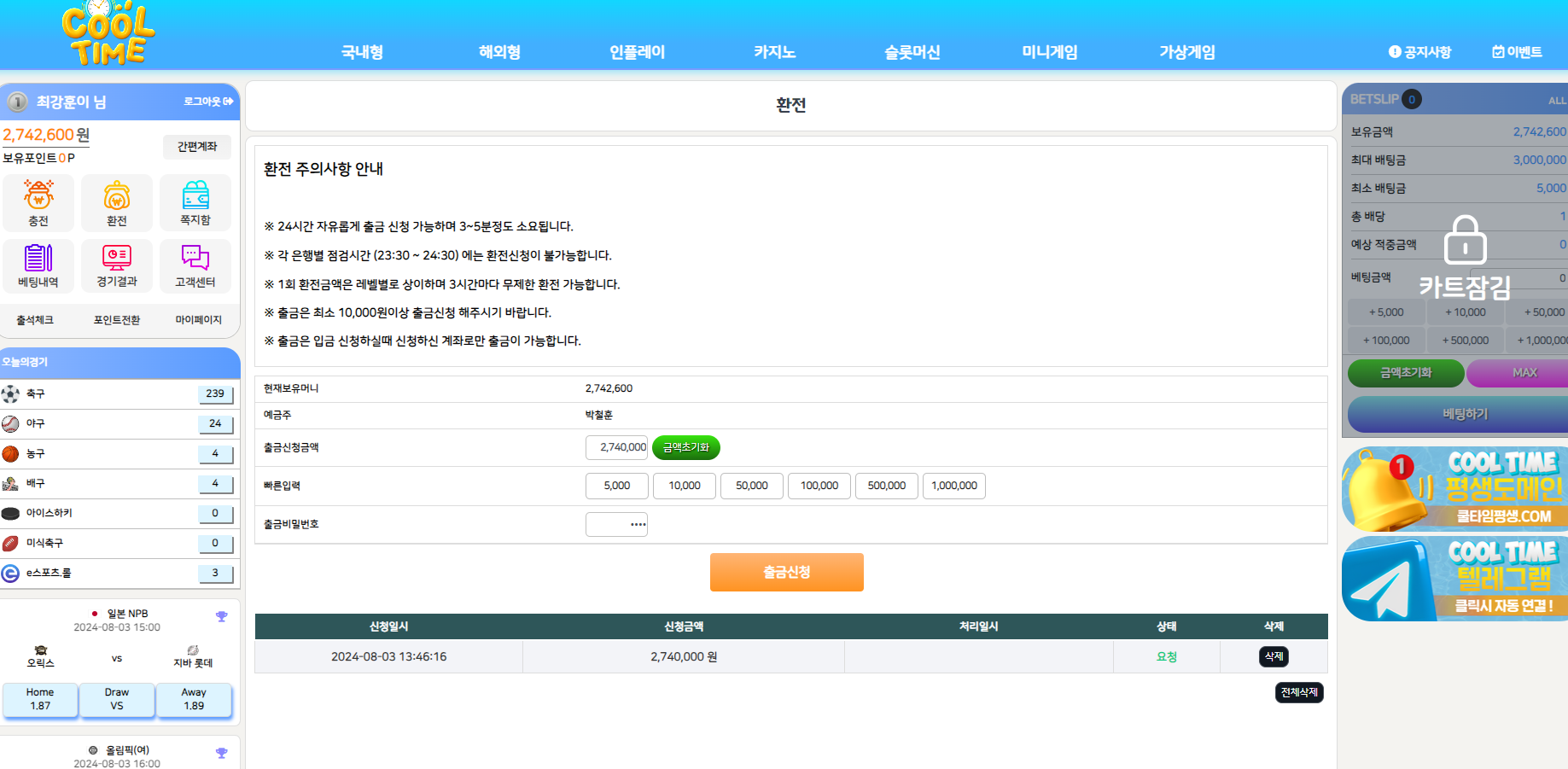Image resolution: width=1568 pixels, height=769 pixels.
Task: Click the trophy icon beside 일본 NPB
Action: [x=222, y=616]
